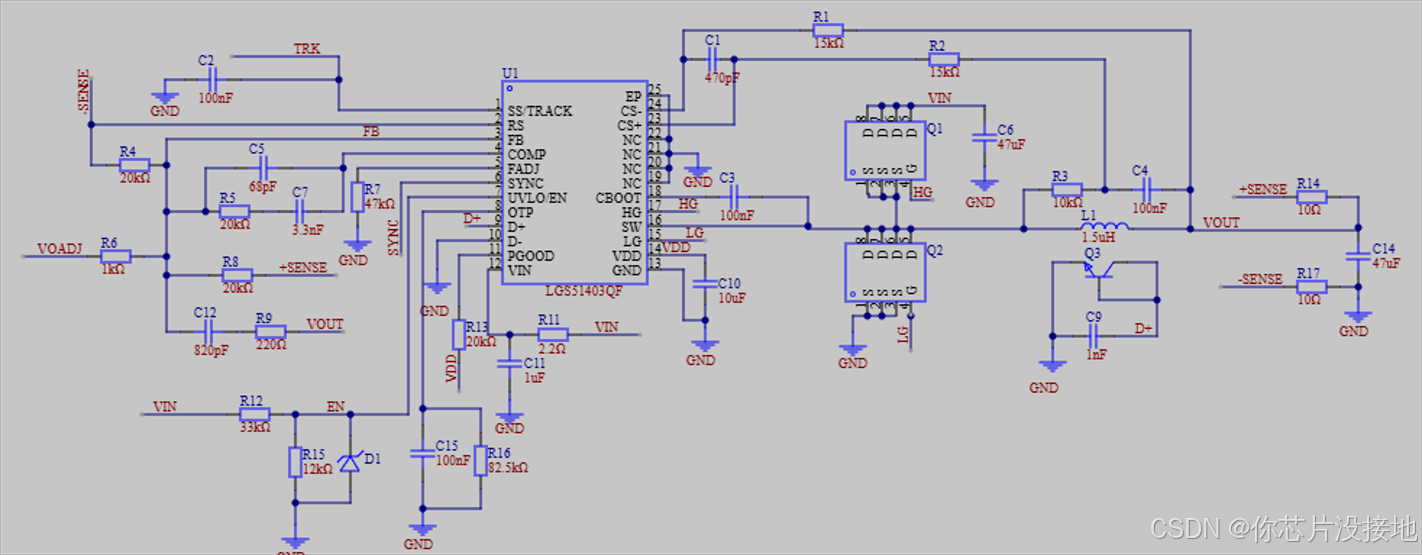Click the 3.3nF value text
The image size is (1422, 555).
click(308, 230)
